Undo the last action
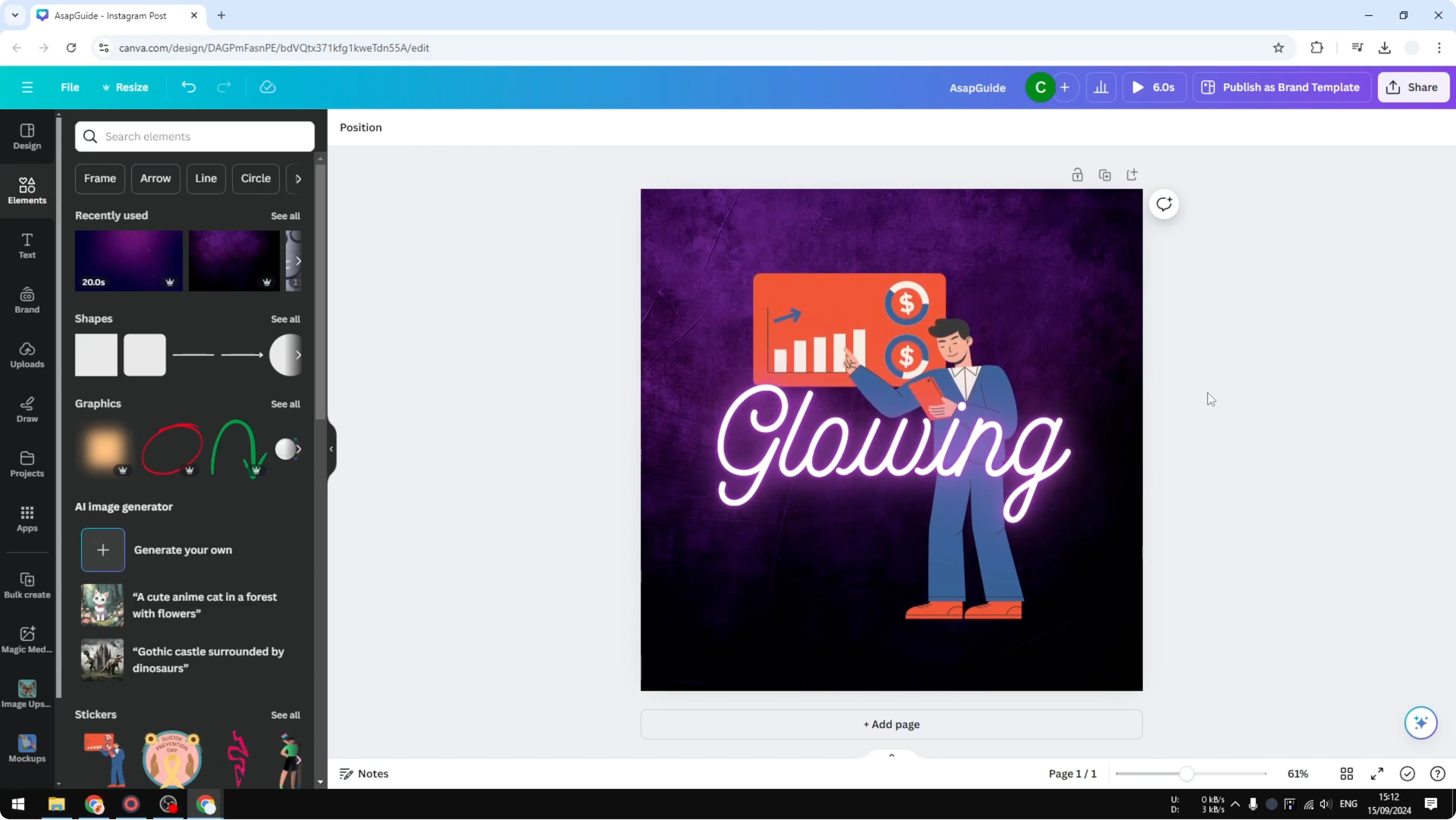The image size is (1456, 820). [188, 87]
